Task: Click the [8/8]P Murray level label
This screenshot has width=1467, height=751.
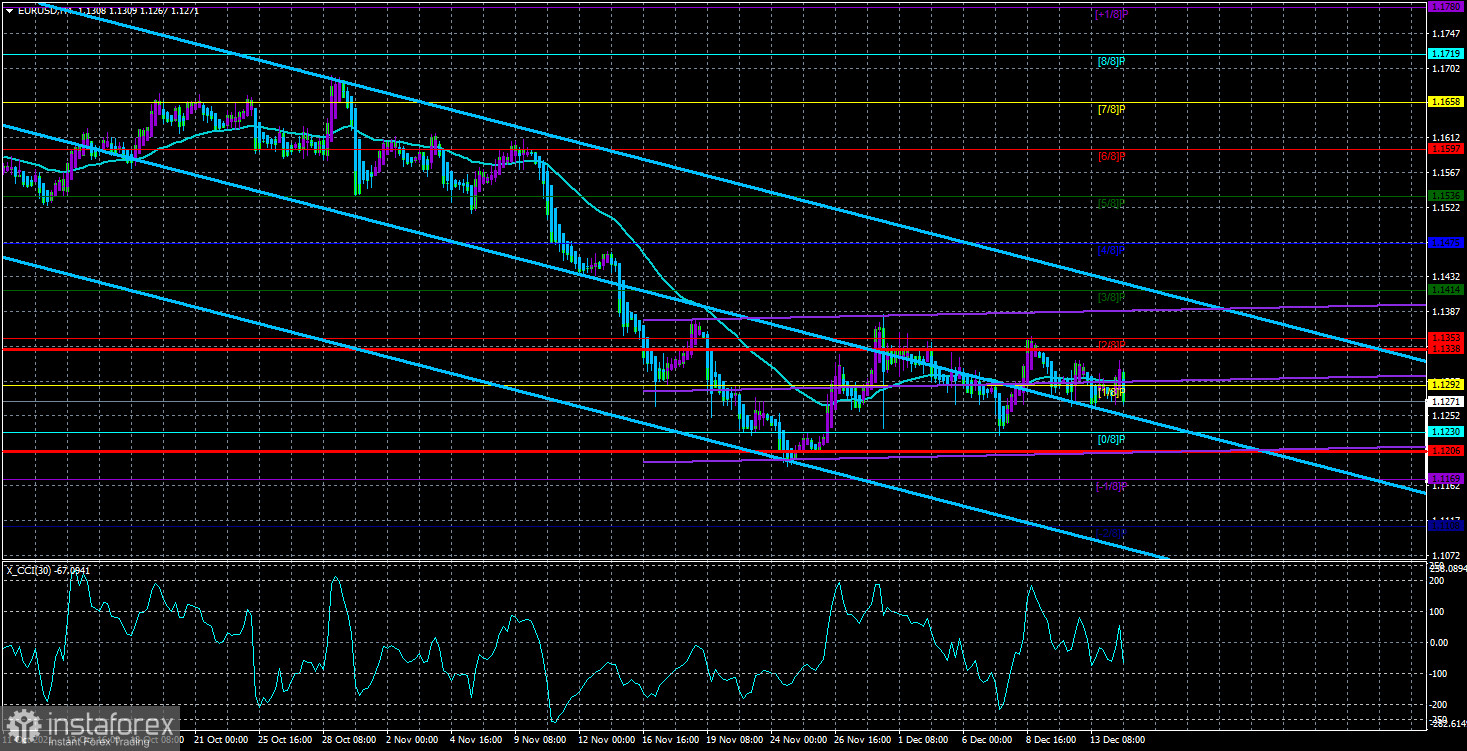Action: coord(1111,61)
